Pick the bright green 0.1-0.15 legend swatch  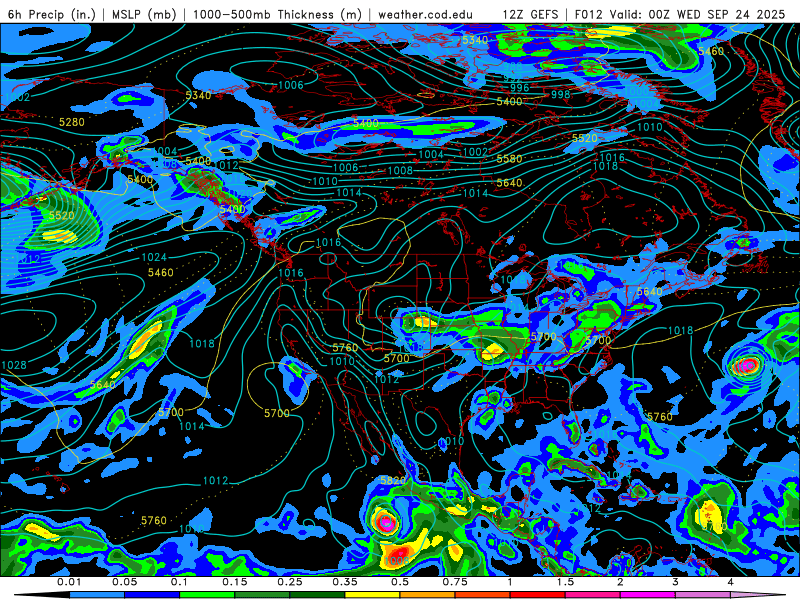(207, 595)
